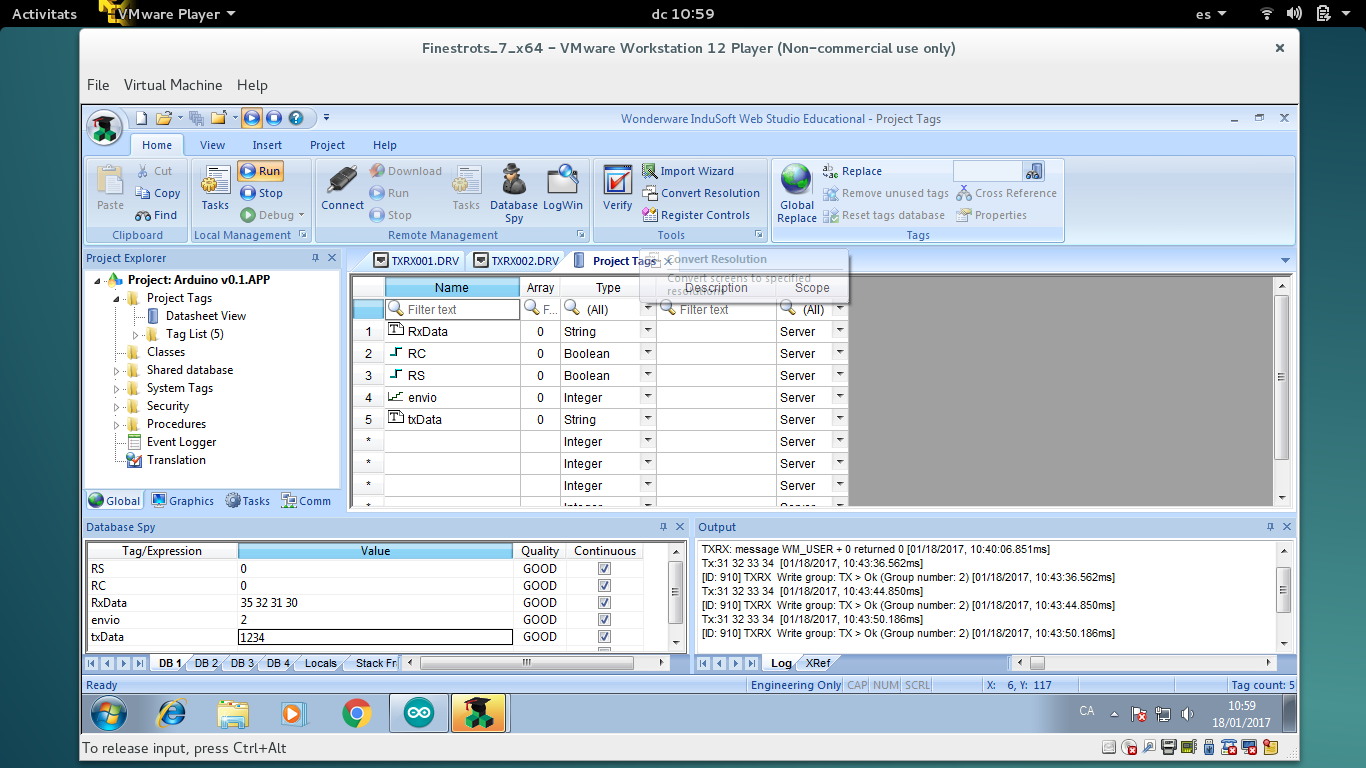Click Convert Resolution in Tools group
Viewport: 1366px width, 768px height.
tap(701, 193)
